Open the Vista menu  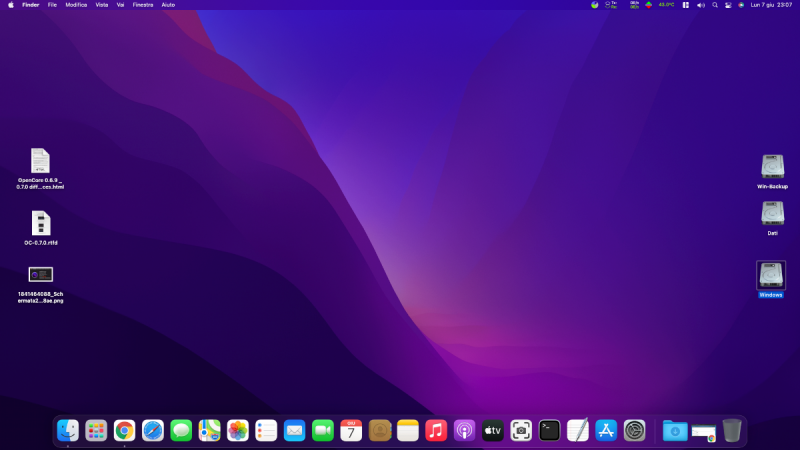[101, 5]
